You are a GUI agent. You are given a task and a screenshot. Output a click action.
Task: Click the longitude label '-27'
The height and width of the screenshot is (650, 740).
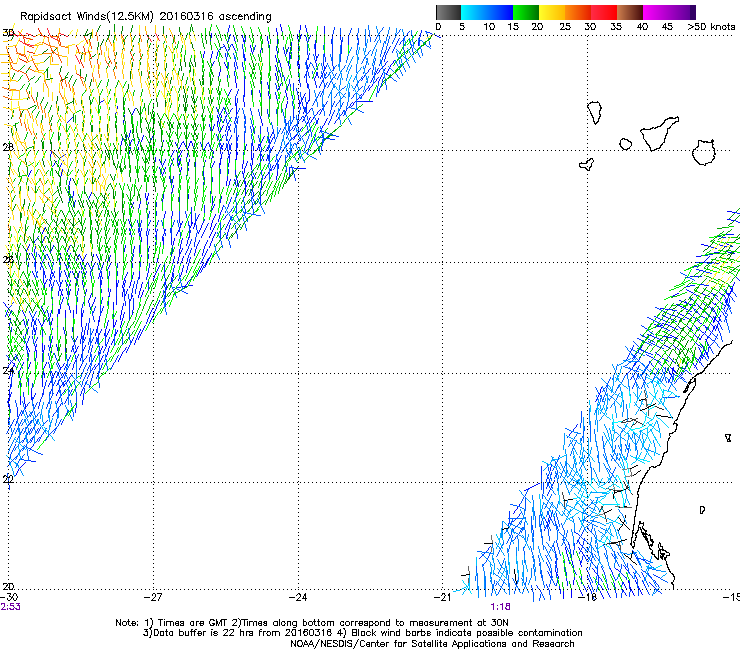(153, 597)
